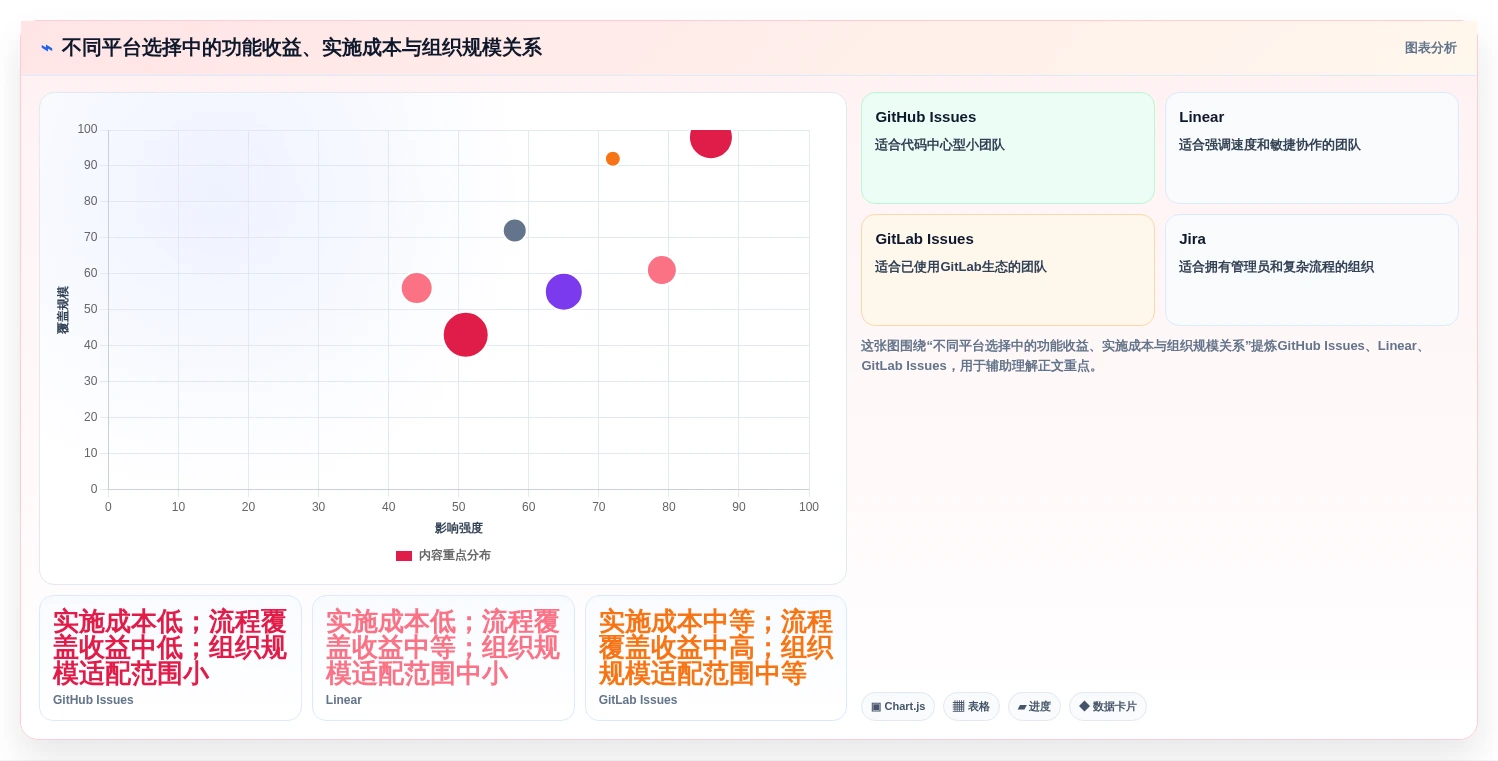Click the pink bubble near x=79
Viewport: 1498px width, 761px height.
[x=662, y=270]
